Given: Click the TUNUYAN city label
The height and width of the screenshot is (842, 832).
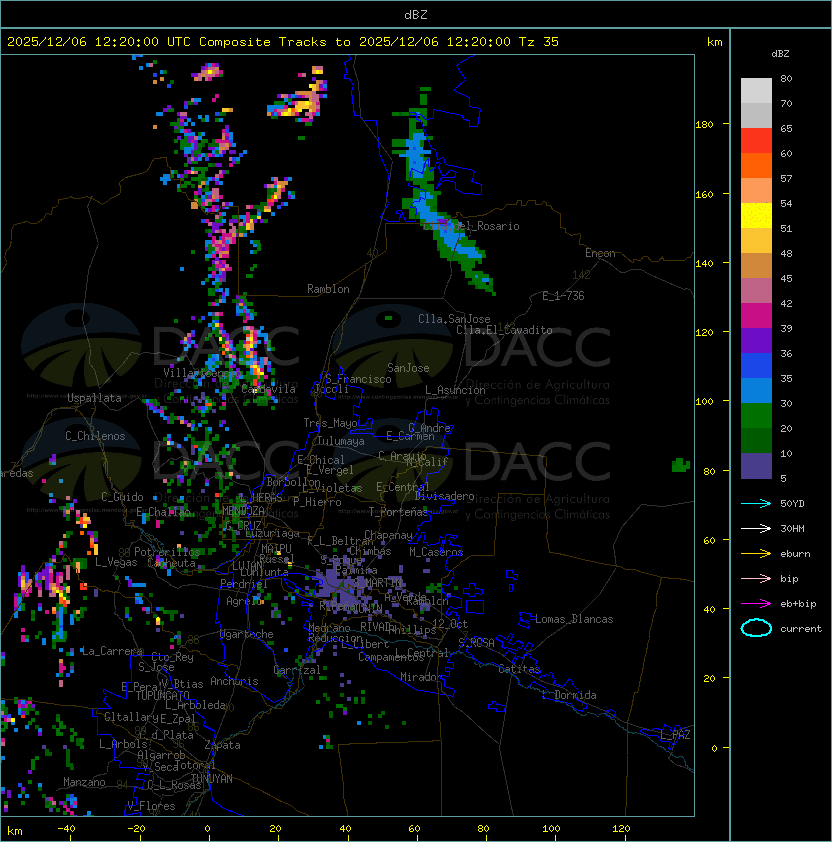Looking at the screenshot, I should point(212,779).
